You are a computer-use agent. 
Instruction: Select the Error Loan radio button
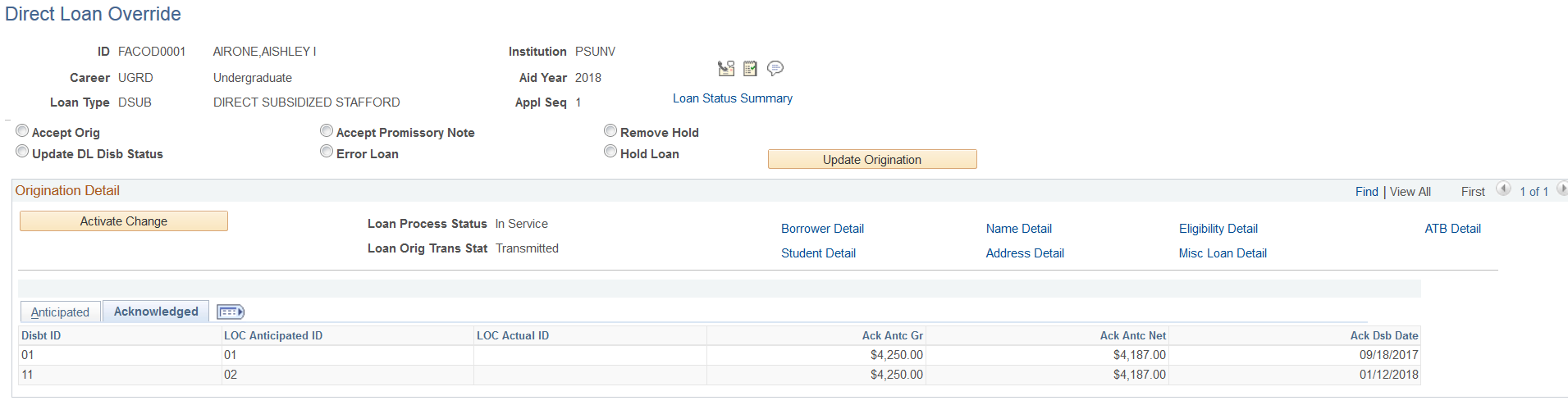click(327, 152)
